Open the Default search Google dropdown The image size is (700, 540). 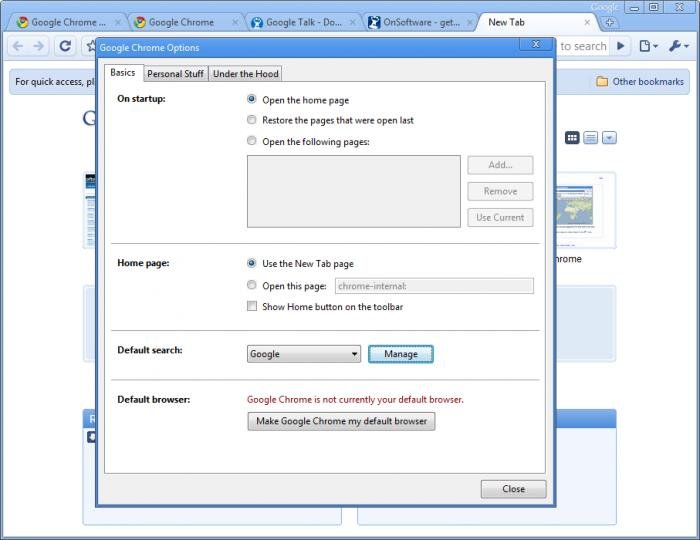tap(304, 354)
